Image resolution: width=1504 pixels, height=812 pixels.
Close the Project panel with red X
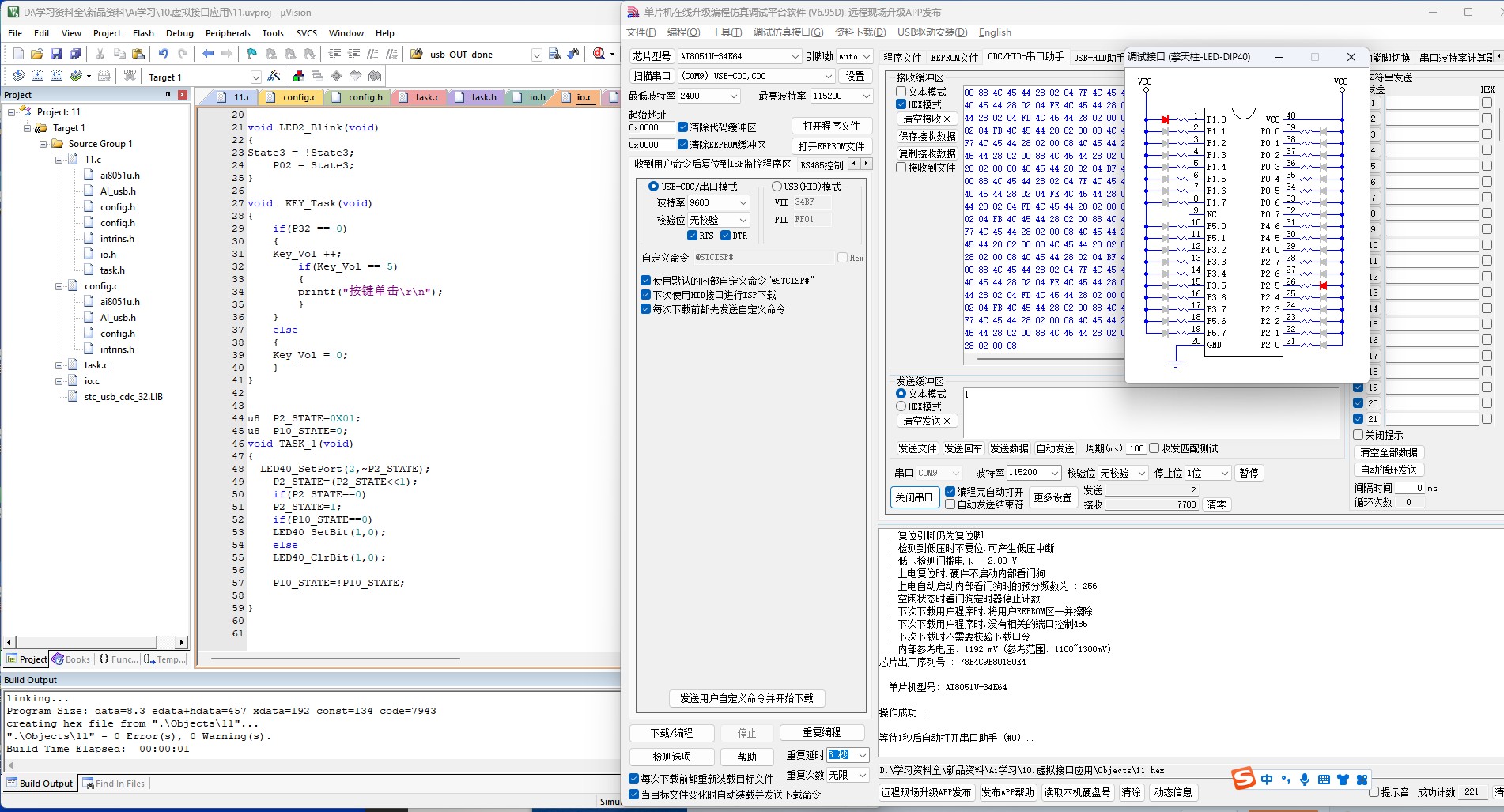183,94
